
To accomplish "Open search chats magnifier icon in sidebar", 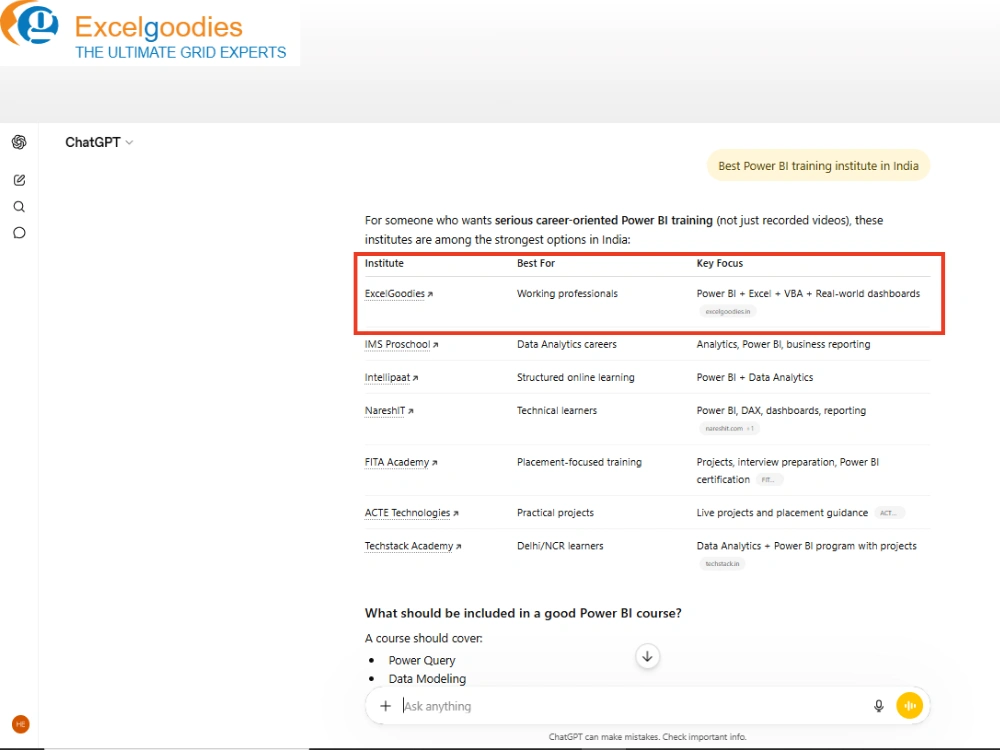I will pos(19,207).
